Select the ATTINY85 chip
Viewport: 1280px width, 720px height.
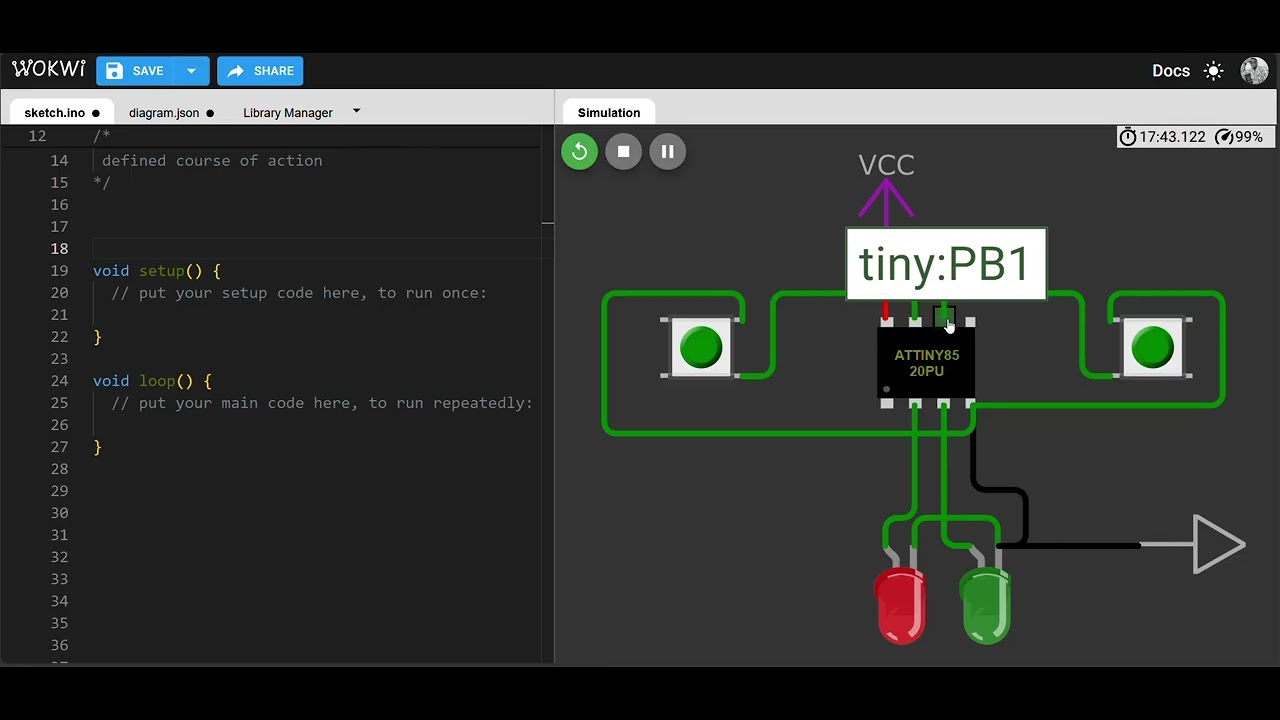click(x=926, y=362)
